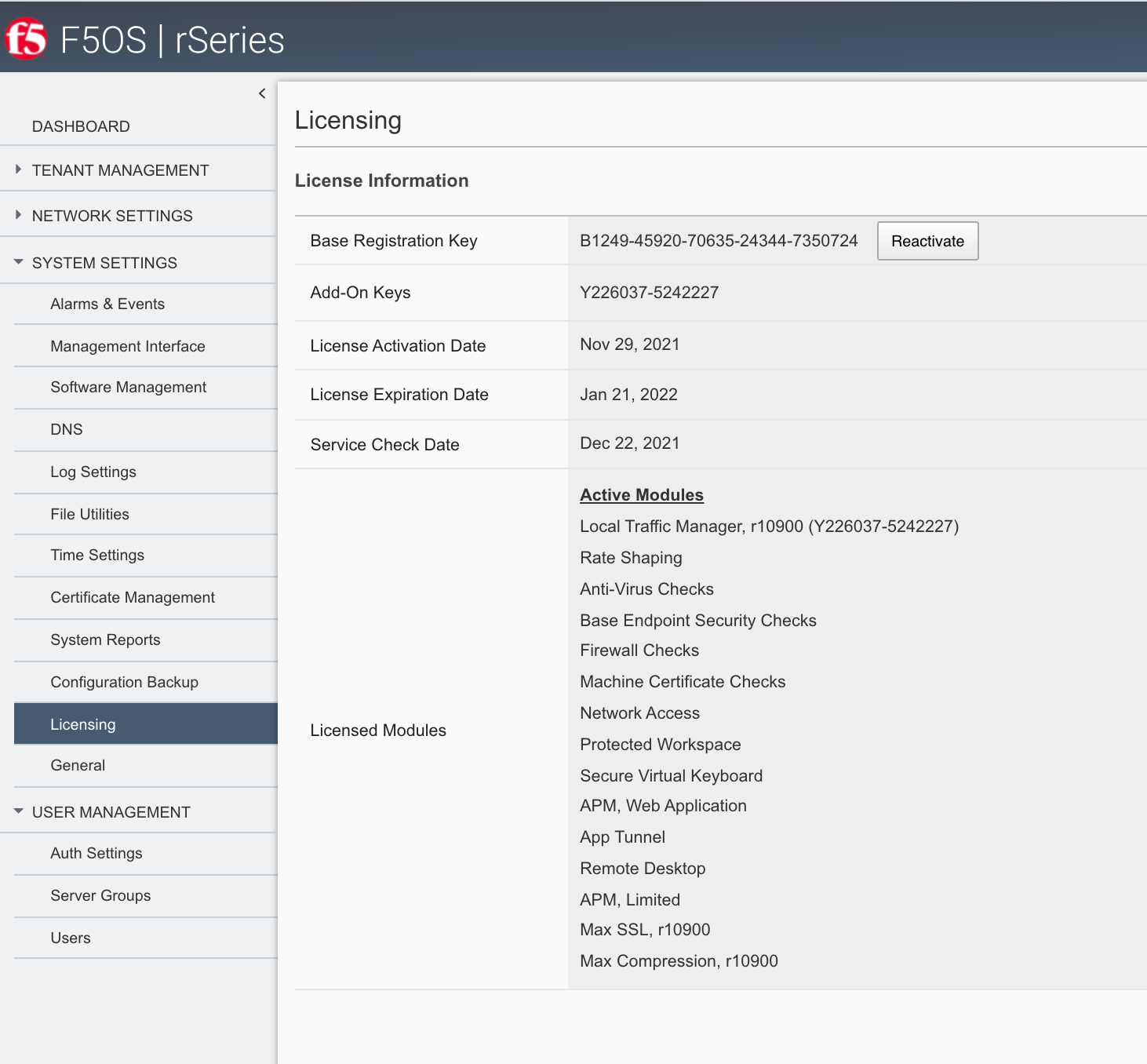
Task: Collapse the User Management arrow
Action: 18,811
